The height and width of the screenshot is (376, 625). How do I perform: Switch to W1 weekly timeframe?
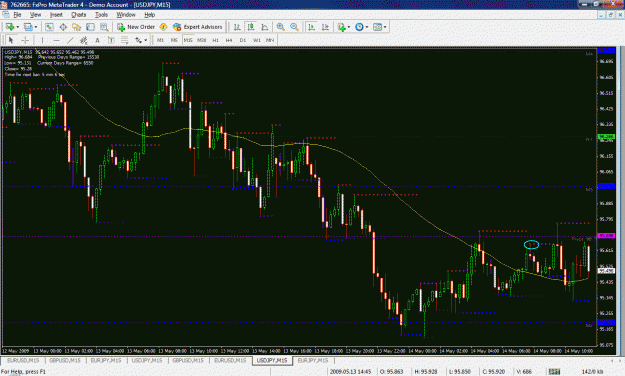click(256, 40)
